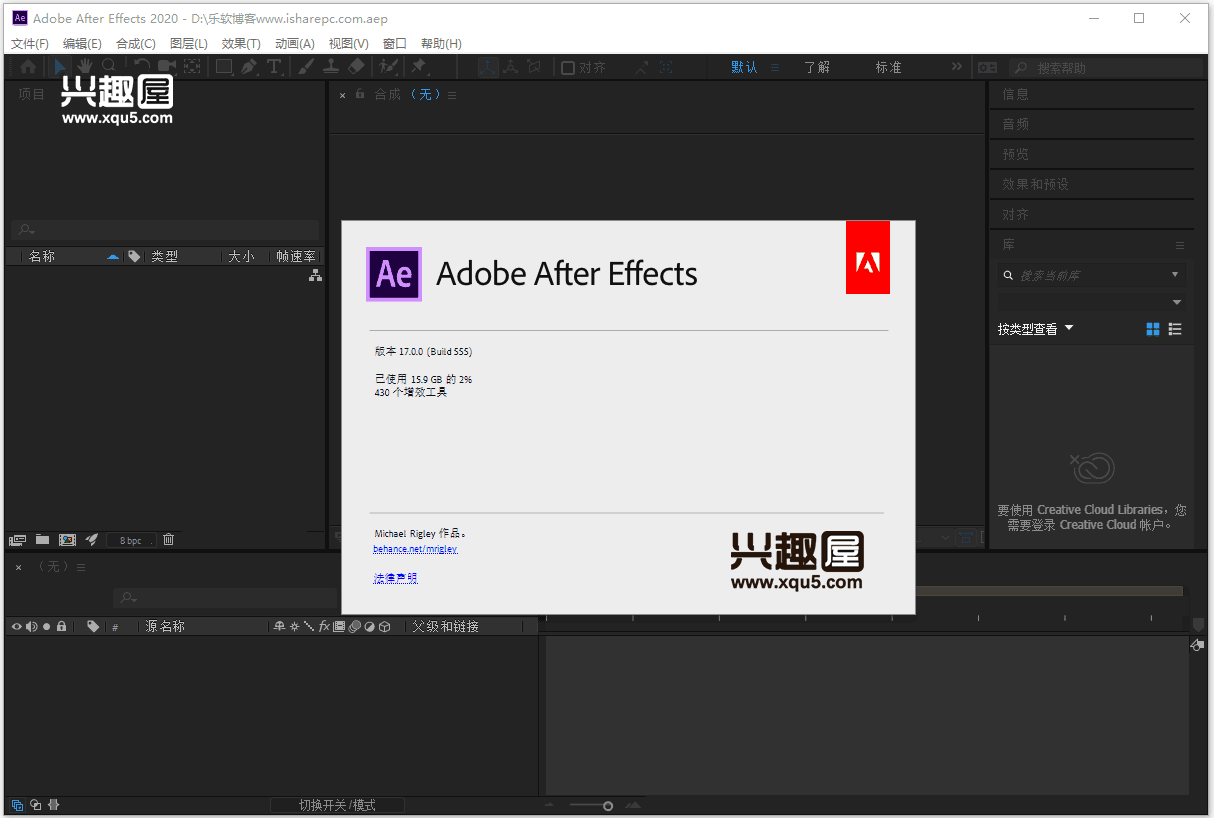
Task: Toggle Layer Switches pane at timeline bottom-left
Action: tap(17, 805)
